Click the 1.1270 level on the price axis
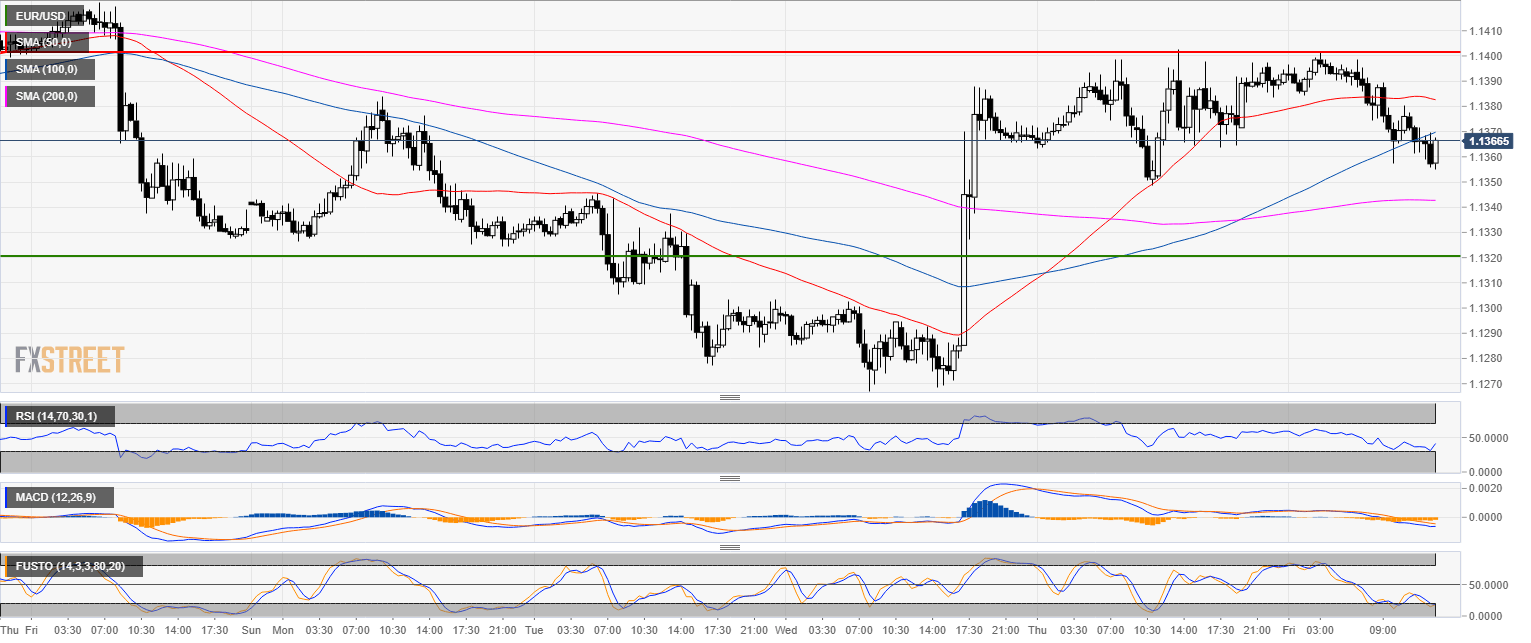Viewport: 1531px width, 643px height. [x=1485, y=384]
